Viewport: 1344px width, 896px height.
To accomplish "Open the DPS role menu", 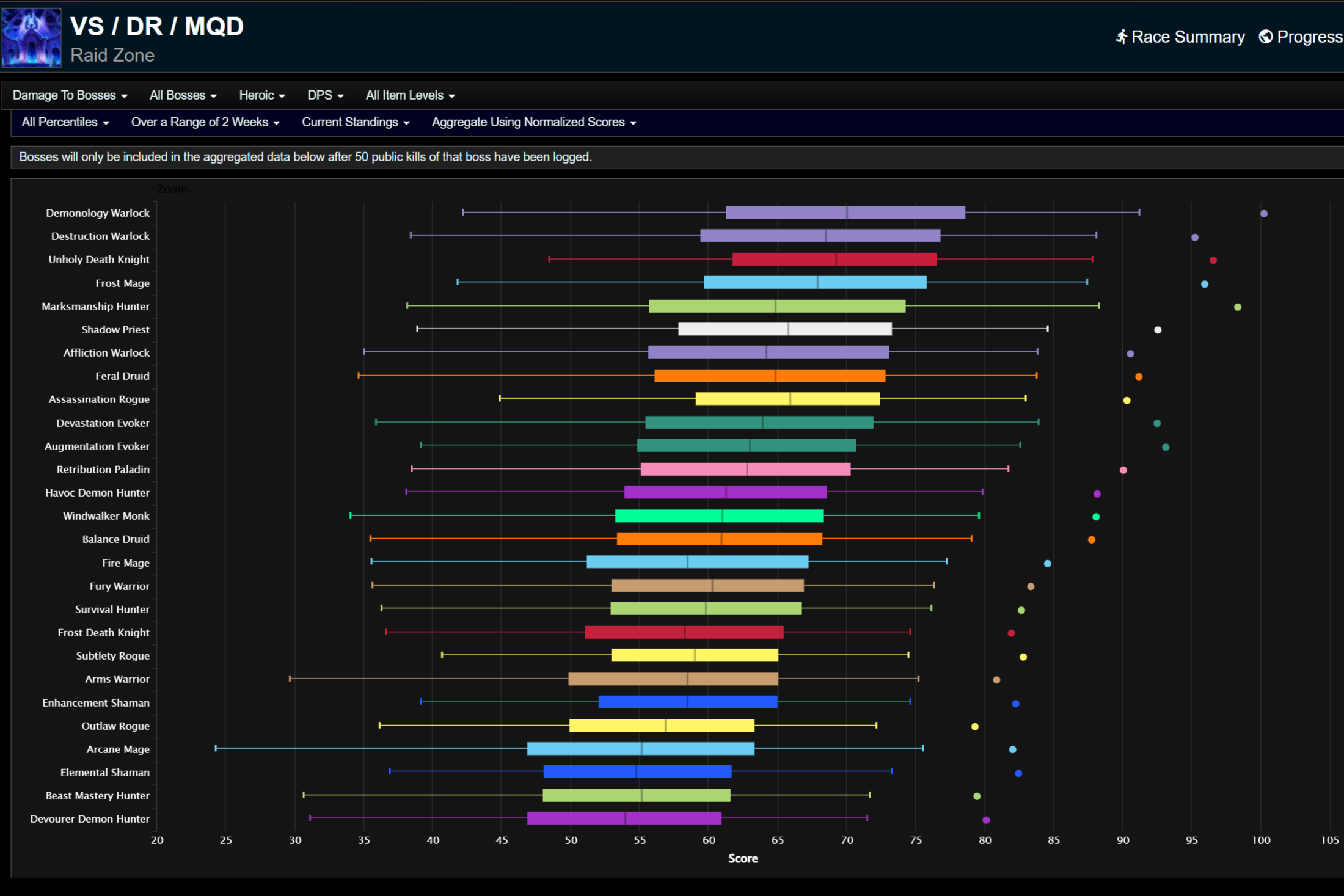I will [x=325, y=95].
